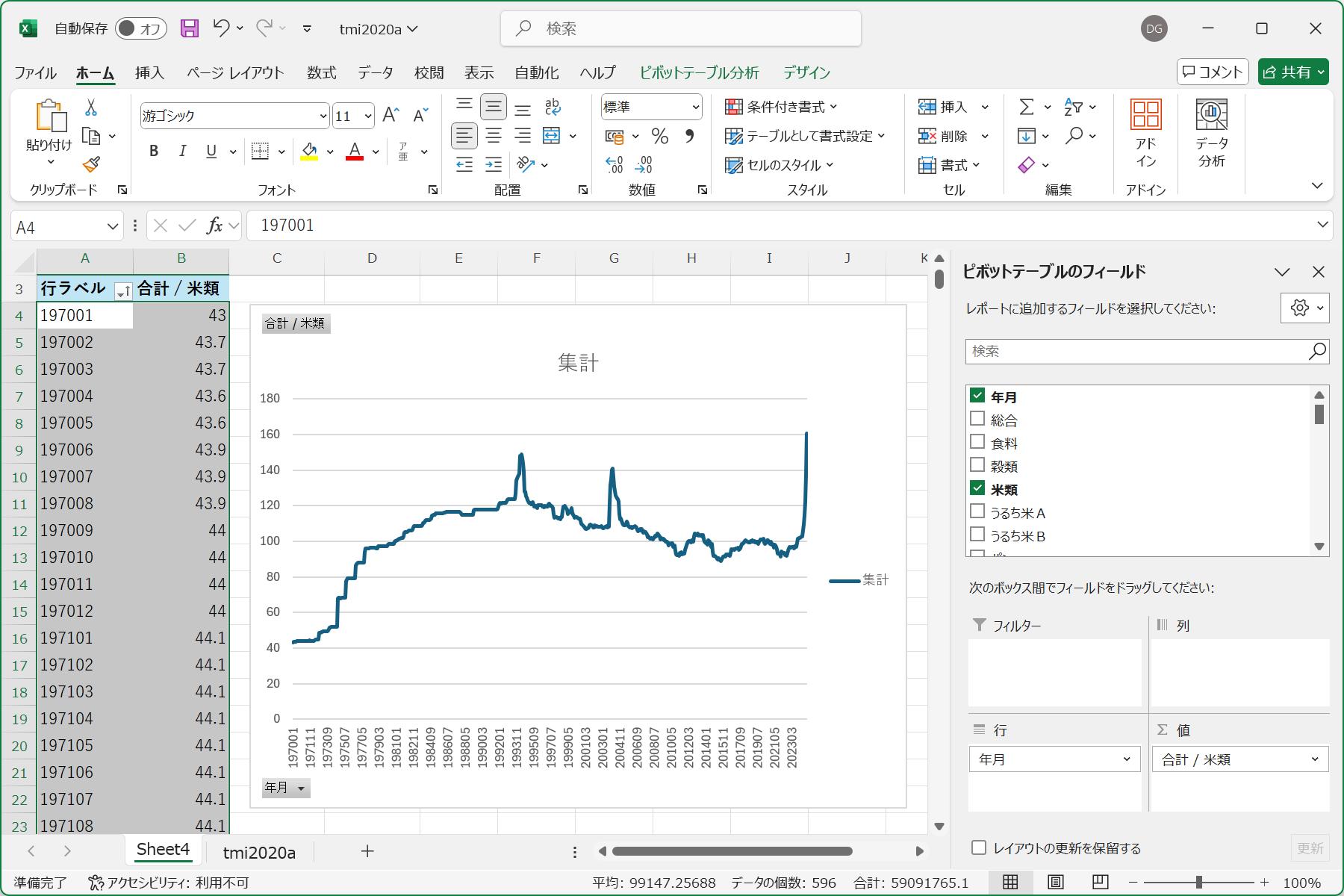Decrease font size with small A icon

tap(420, 115)
